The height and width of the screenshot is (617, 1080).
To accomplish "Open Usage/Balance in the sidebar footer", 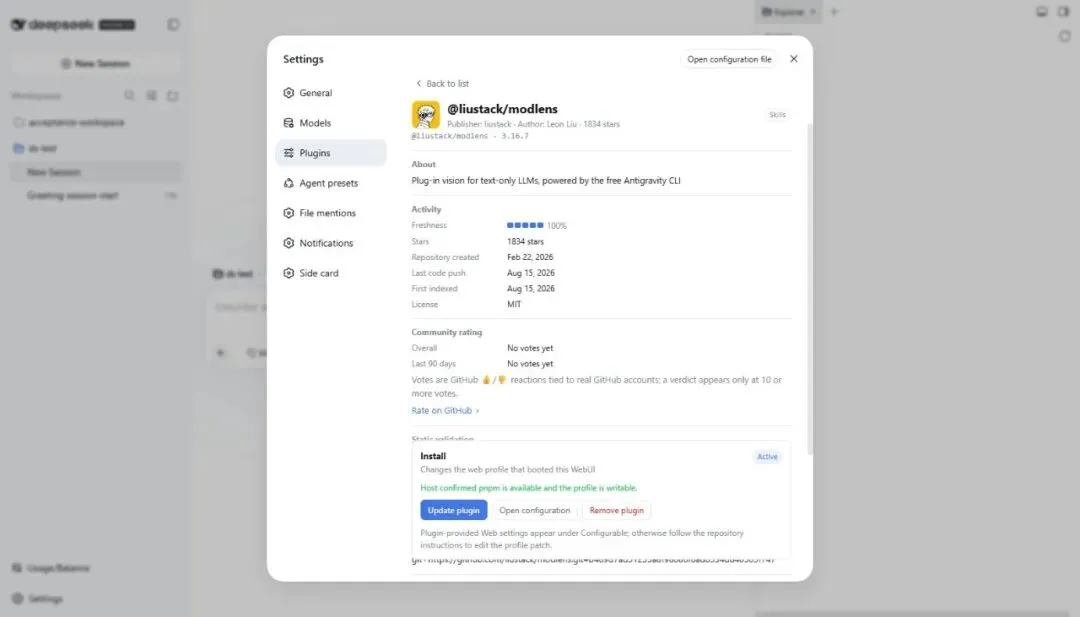I will (x=52, y=568).
